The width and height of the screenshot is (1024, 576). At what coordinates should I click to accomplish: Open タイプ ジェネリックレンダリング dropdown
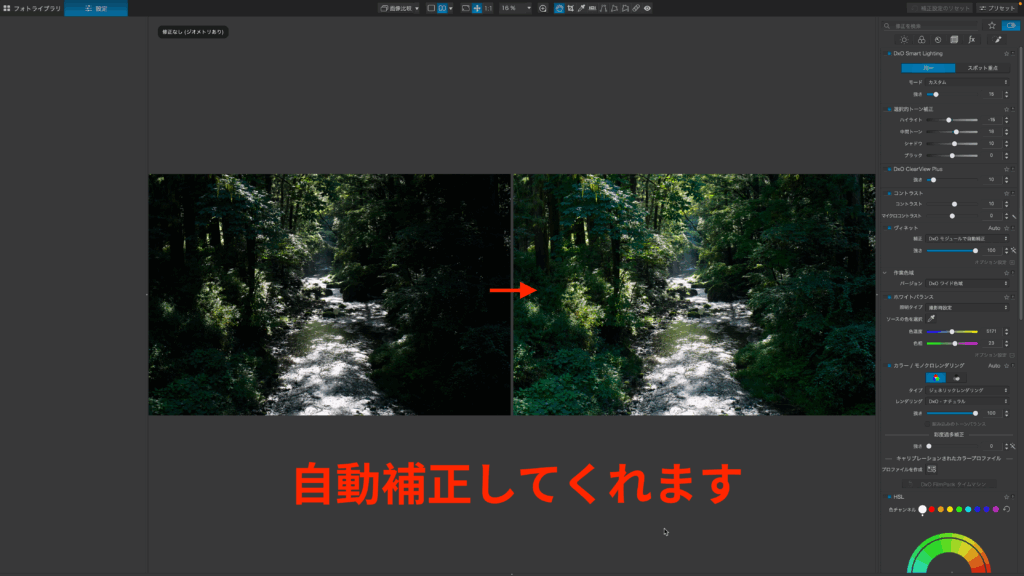coord(967,391)
